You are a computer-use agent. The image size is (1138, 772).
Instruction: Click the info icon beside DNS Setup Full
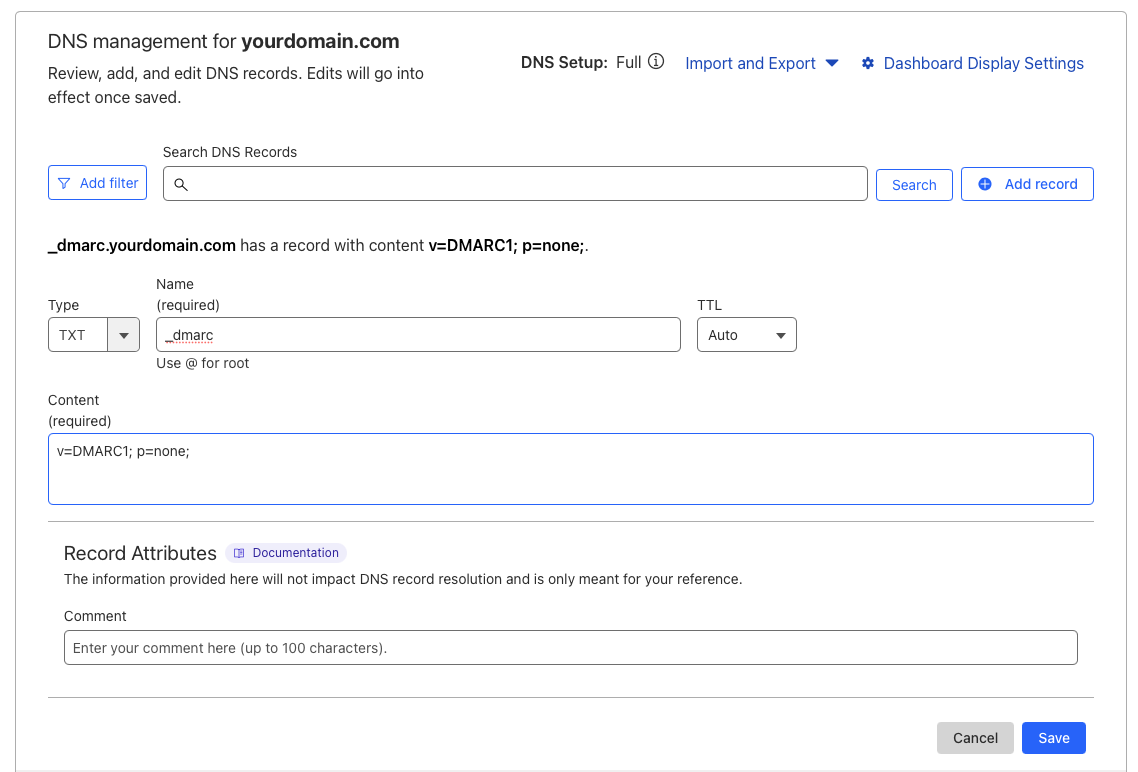pyautogui.click(x=656, y=62)
